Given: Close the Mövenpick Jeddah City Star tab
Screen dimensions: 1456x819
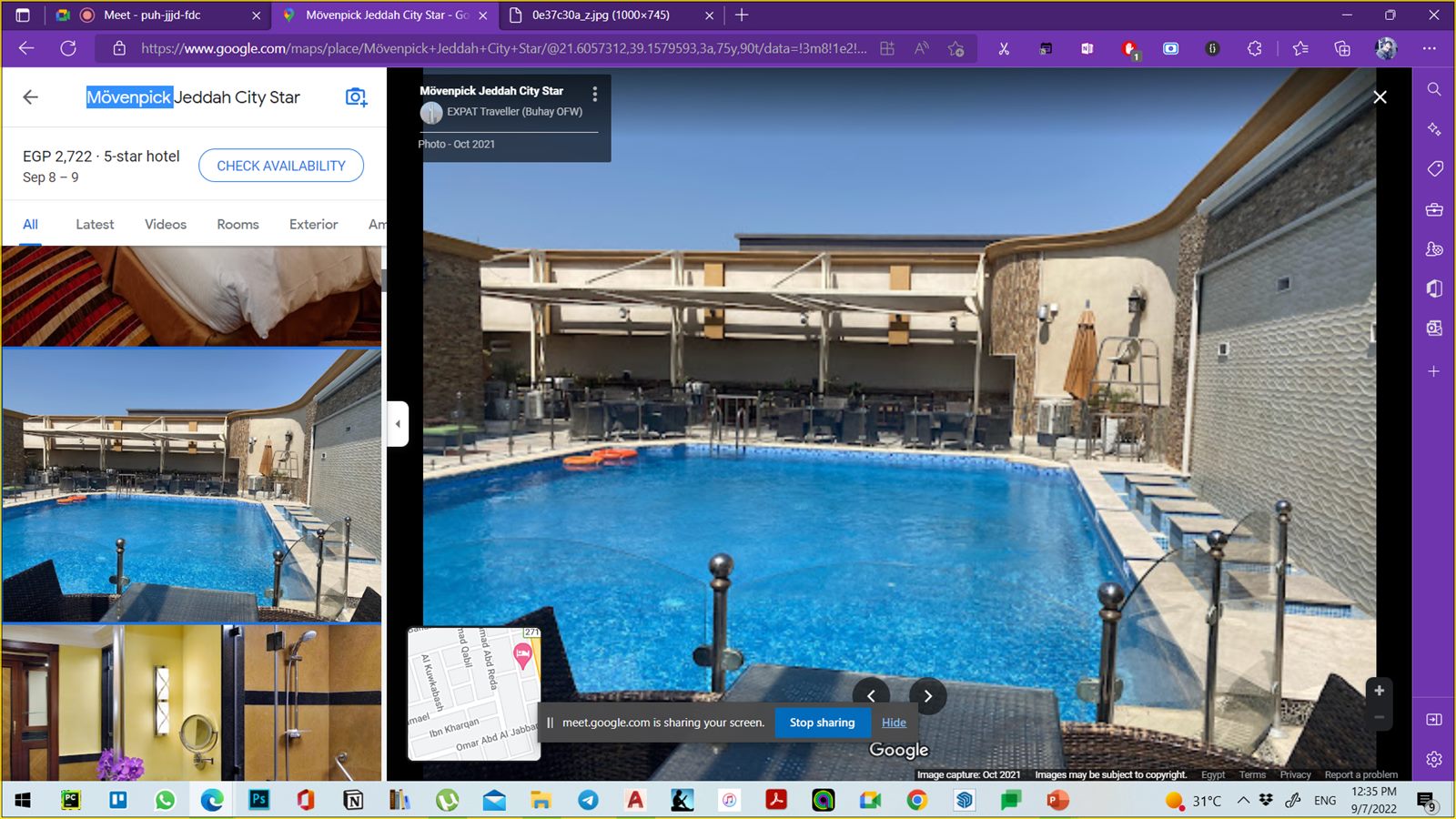Looking at the screenshot, I should (482, 15).
